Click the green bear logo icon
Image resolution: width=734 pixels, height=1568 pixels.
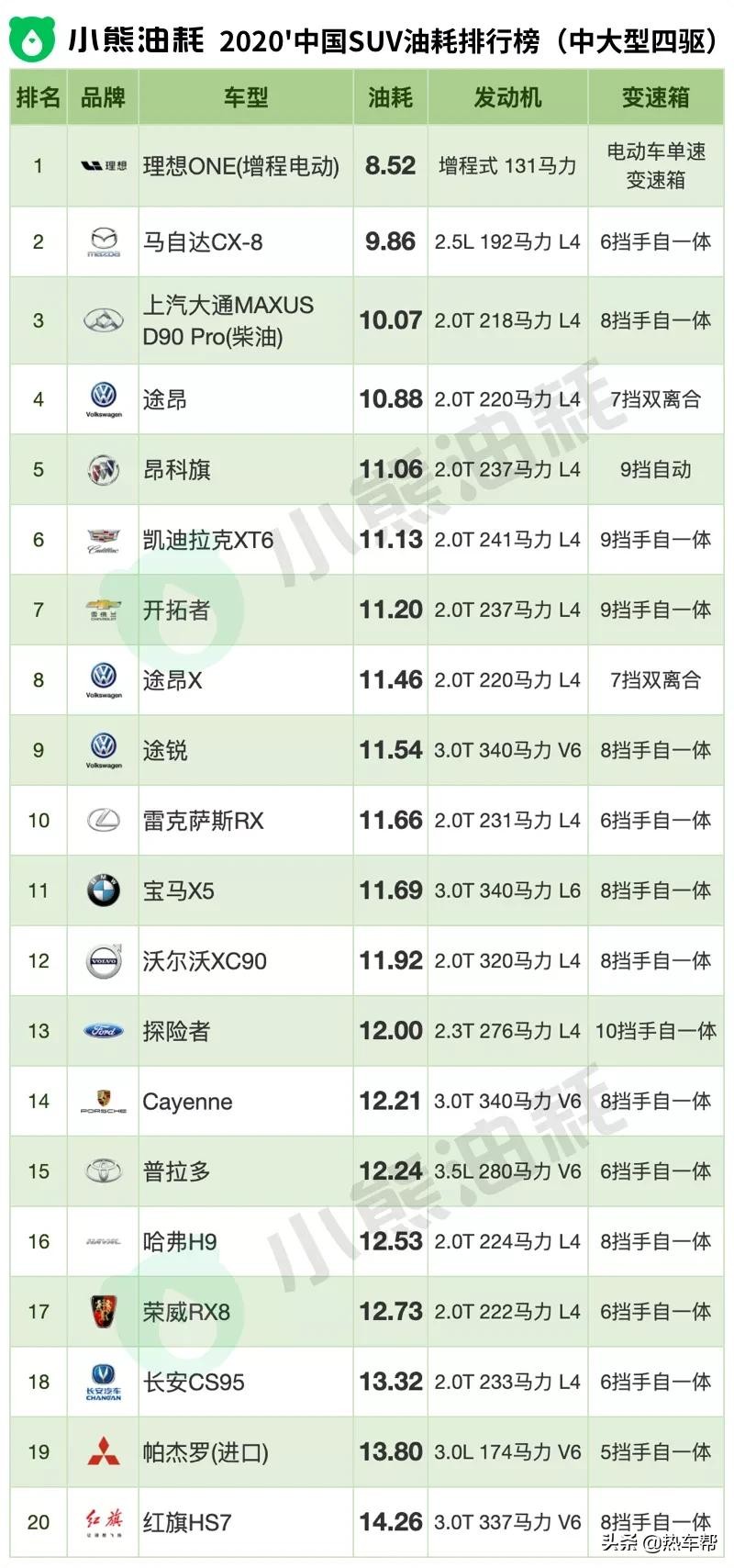[x=32, y=39]
